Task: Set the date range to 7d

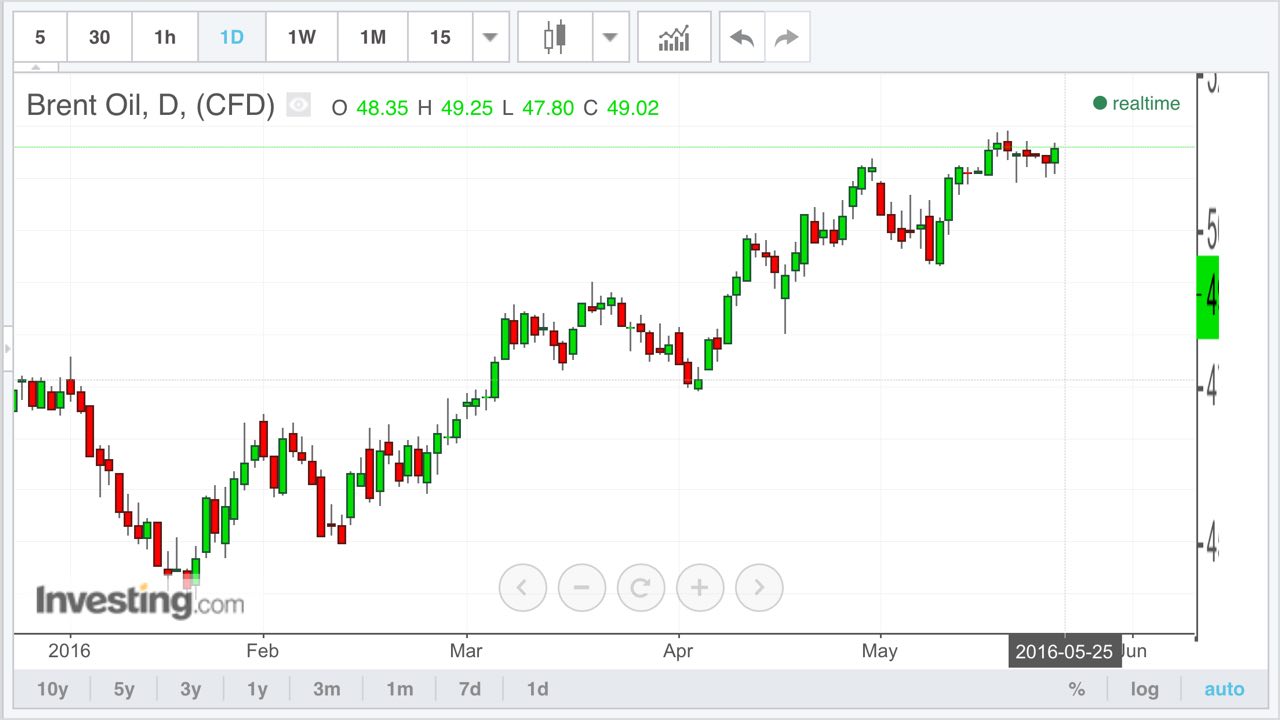Action: [469, 689]
